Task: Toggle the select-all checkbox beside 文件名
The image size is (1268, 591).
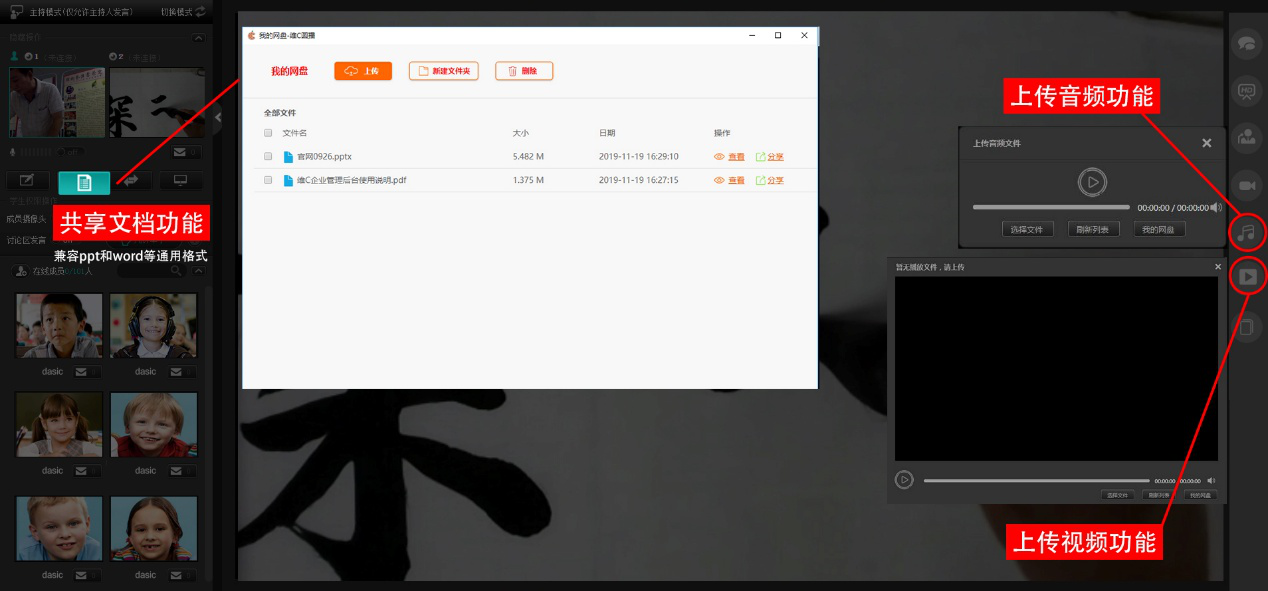Action: click(x=268, y=132)
